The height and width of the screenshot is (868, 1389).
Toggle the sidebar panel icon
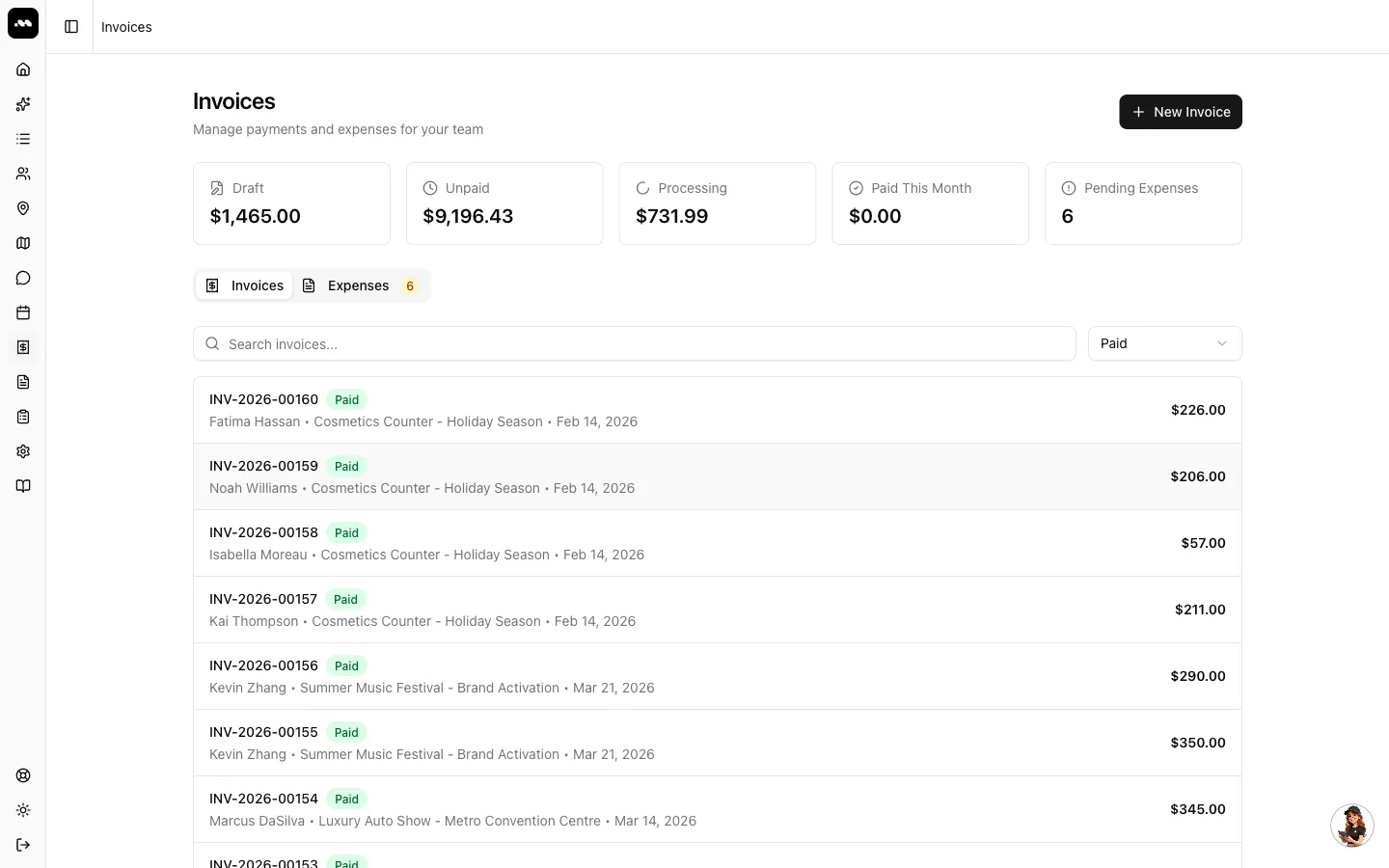click(x=71, y=27)
